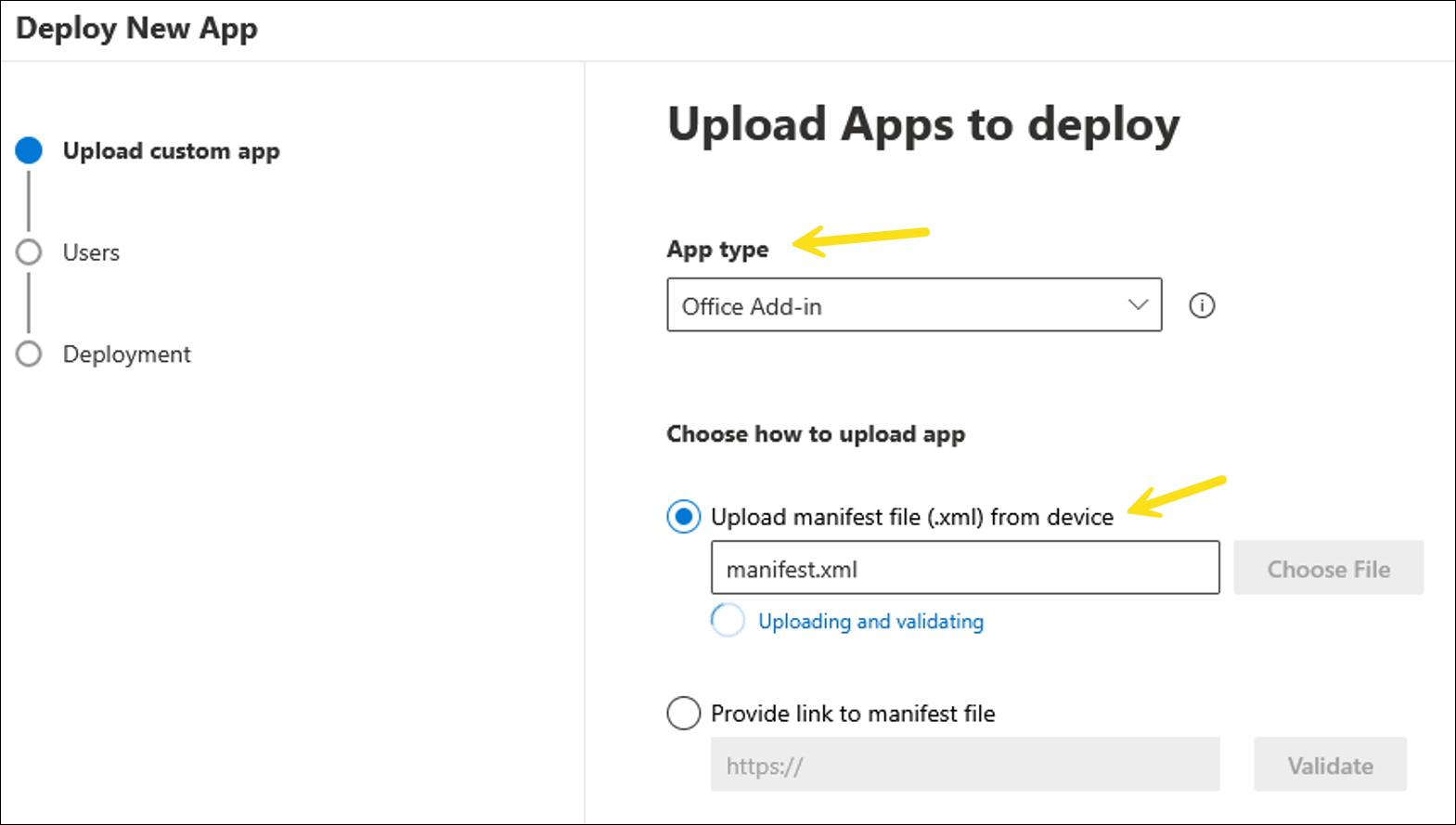Click the Choose how to upload app label
Viewport: 1456px width, 825px height.
[x=816, y=434]
